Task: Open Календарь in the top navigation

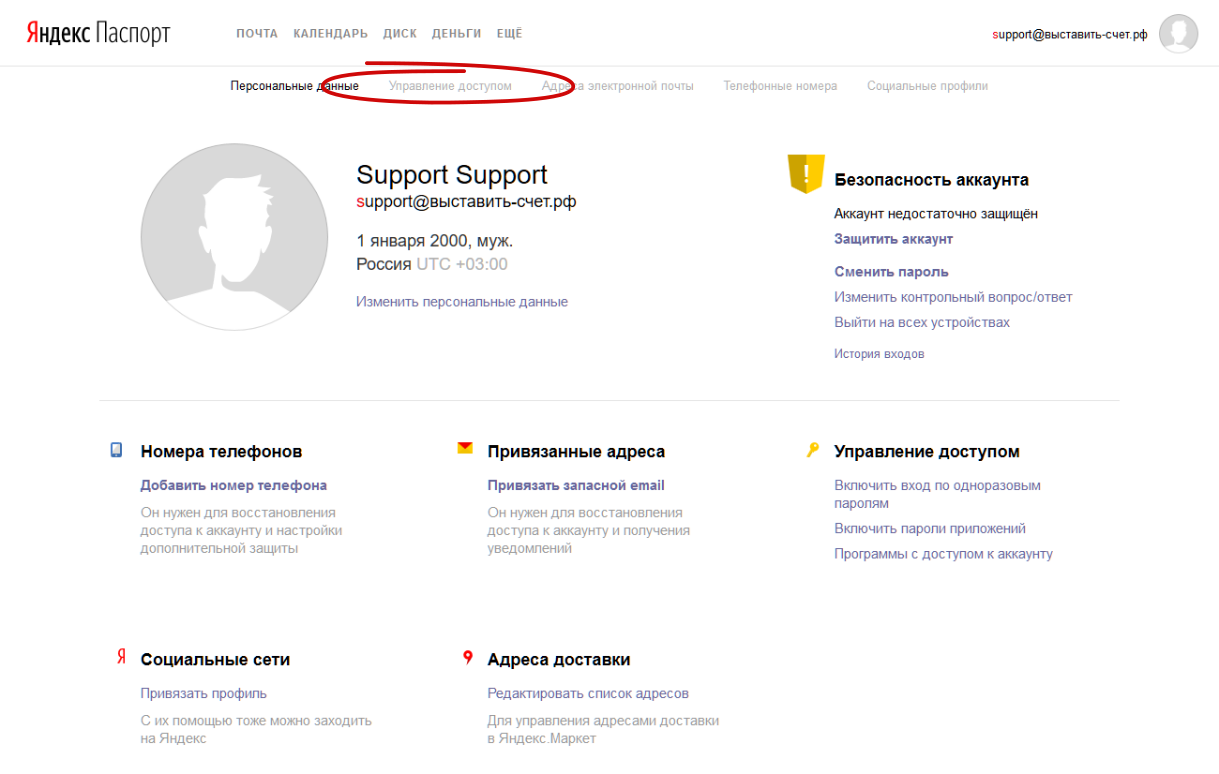Action: 331,34
